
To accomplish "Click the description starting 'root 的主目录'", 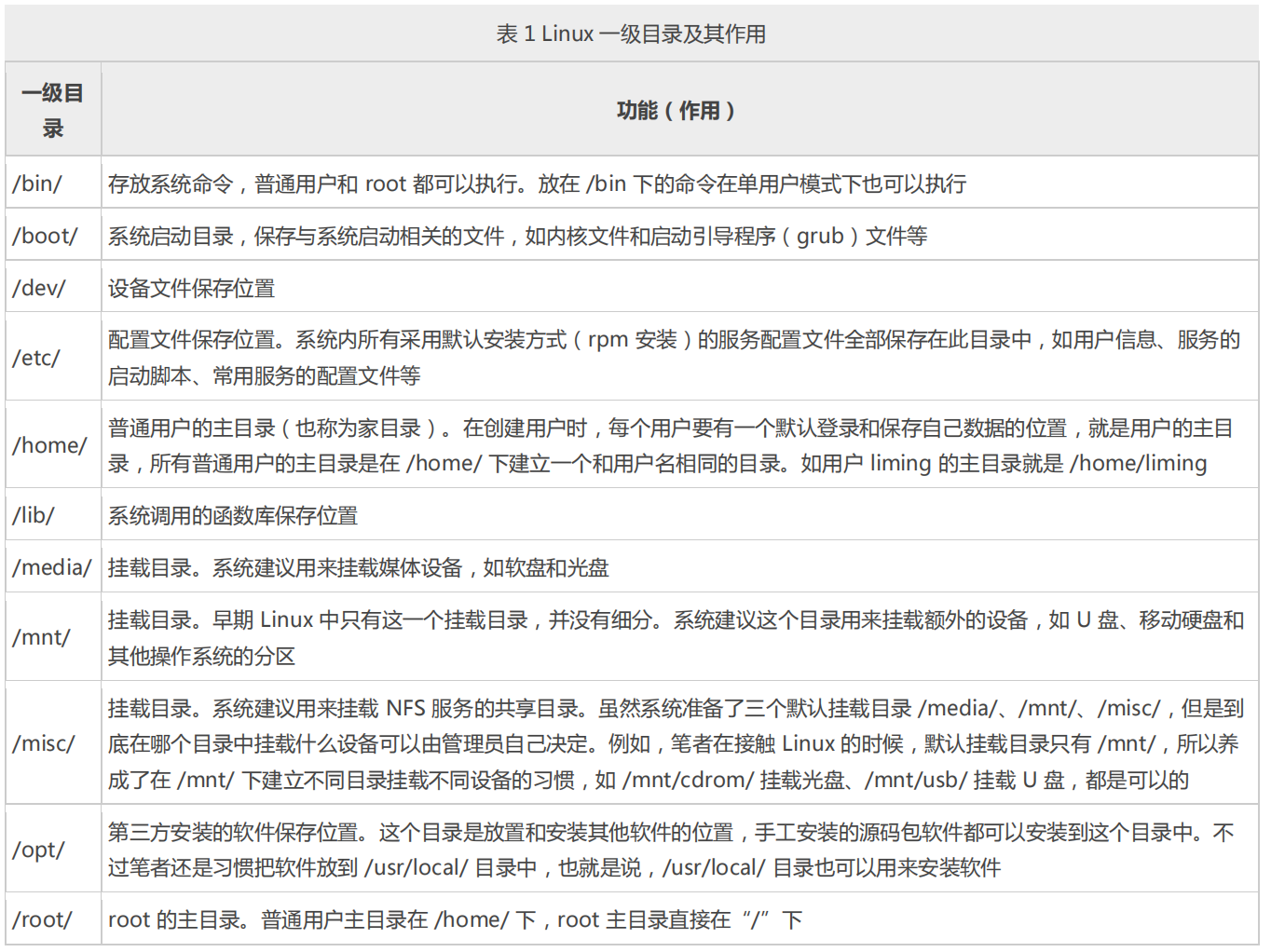I will click(x=455, y=919).
